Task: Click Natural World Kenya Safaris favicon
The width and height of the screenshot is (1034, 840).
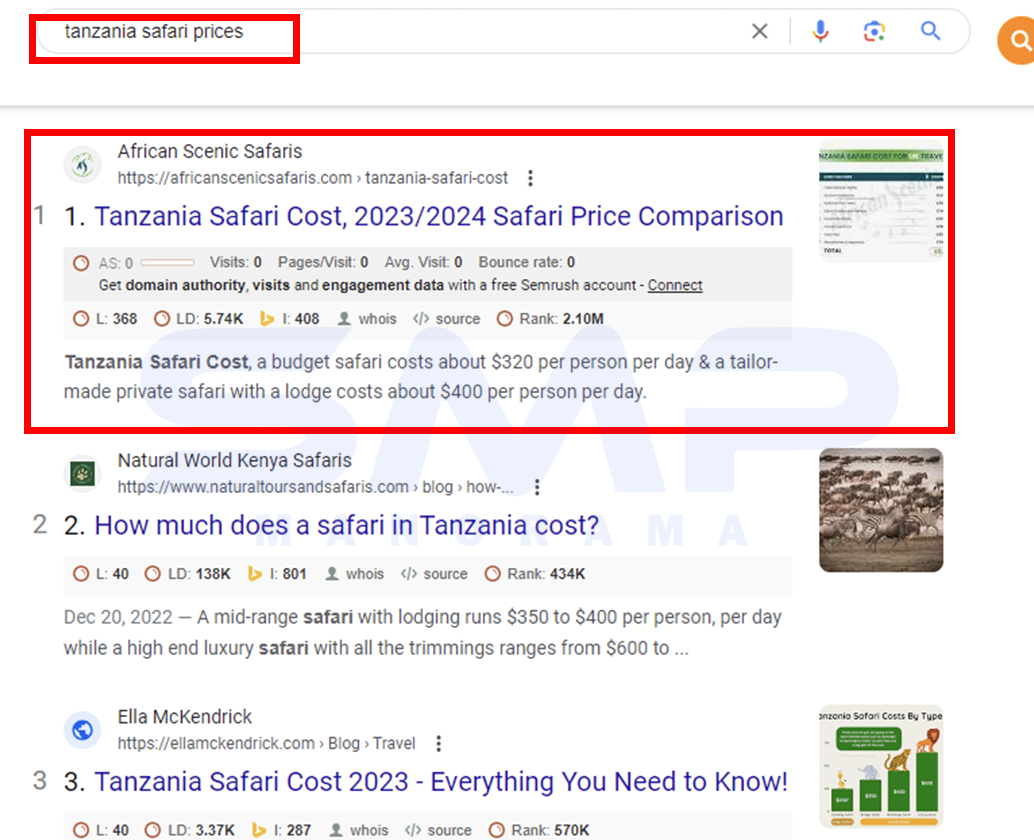Action: coord(82,473)
